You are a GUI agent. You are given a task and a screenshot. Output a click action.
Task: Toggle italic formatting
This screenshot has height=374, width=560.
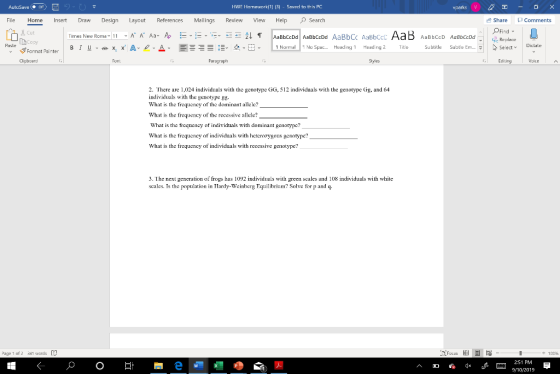80,48
